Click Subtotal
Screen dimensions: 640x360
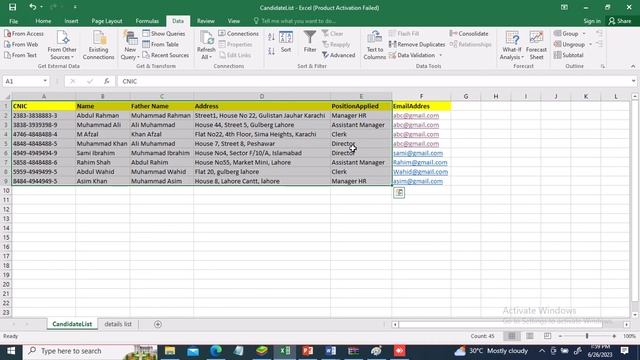click(569, 55)
